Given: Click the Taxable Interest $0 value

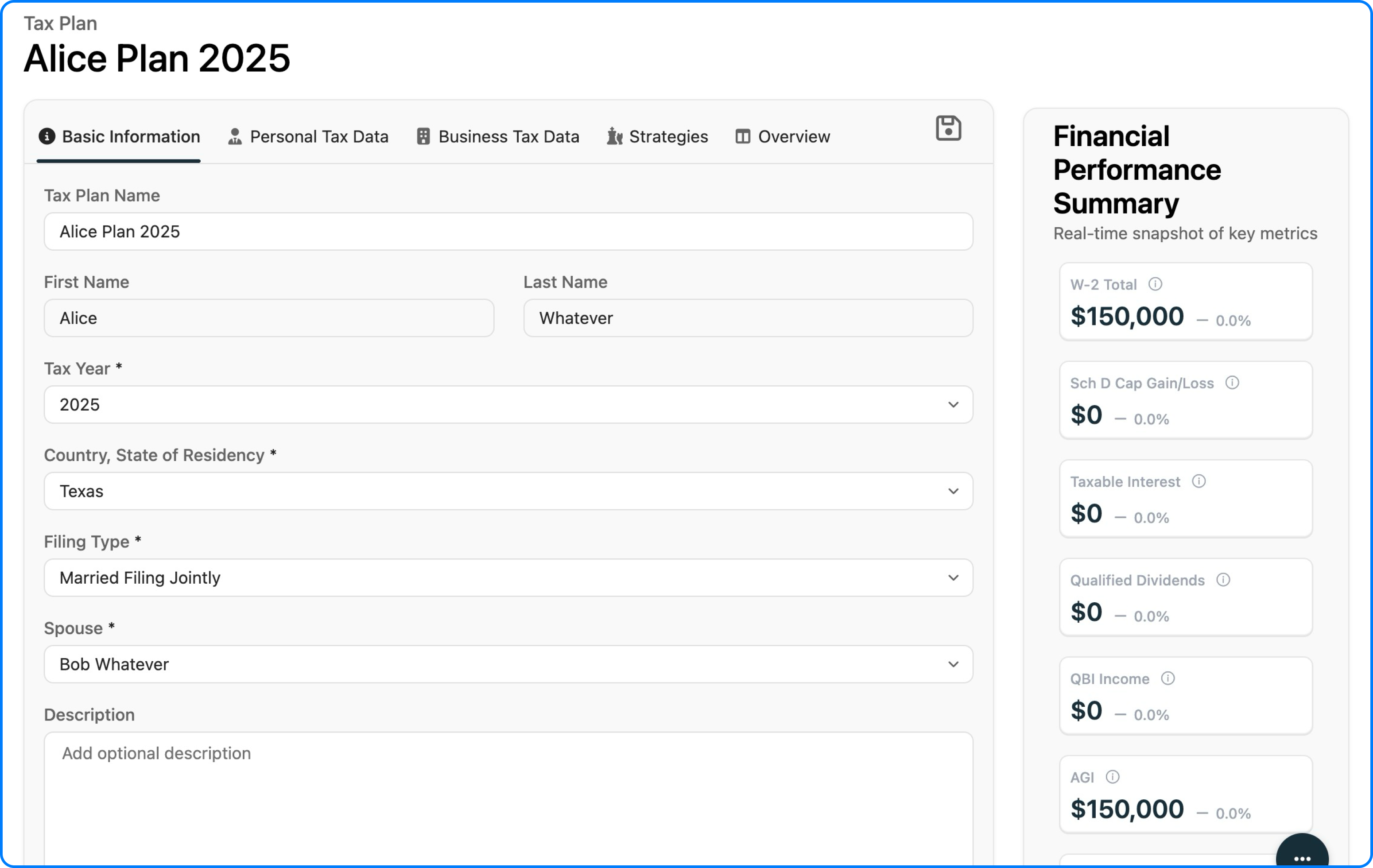Looking at the screenshot, I should [x=1086, y=514].
